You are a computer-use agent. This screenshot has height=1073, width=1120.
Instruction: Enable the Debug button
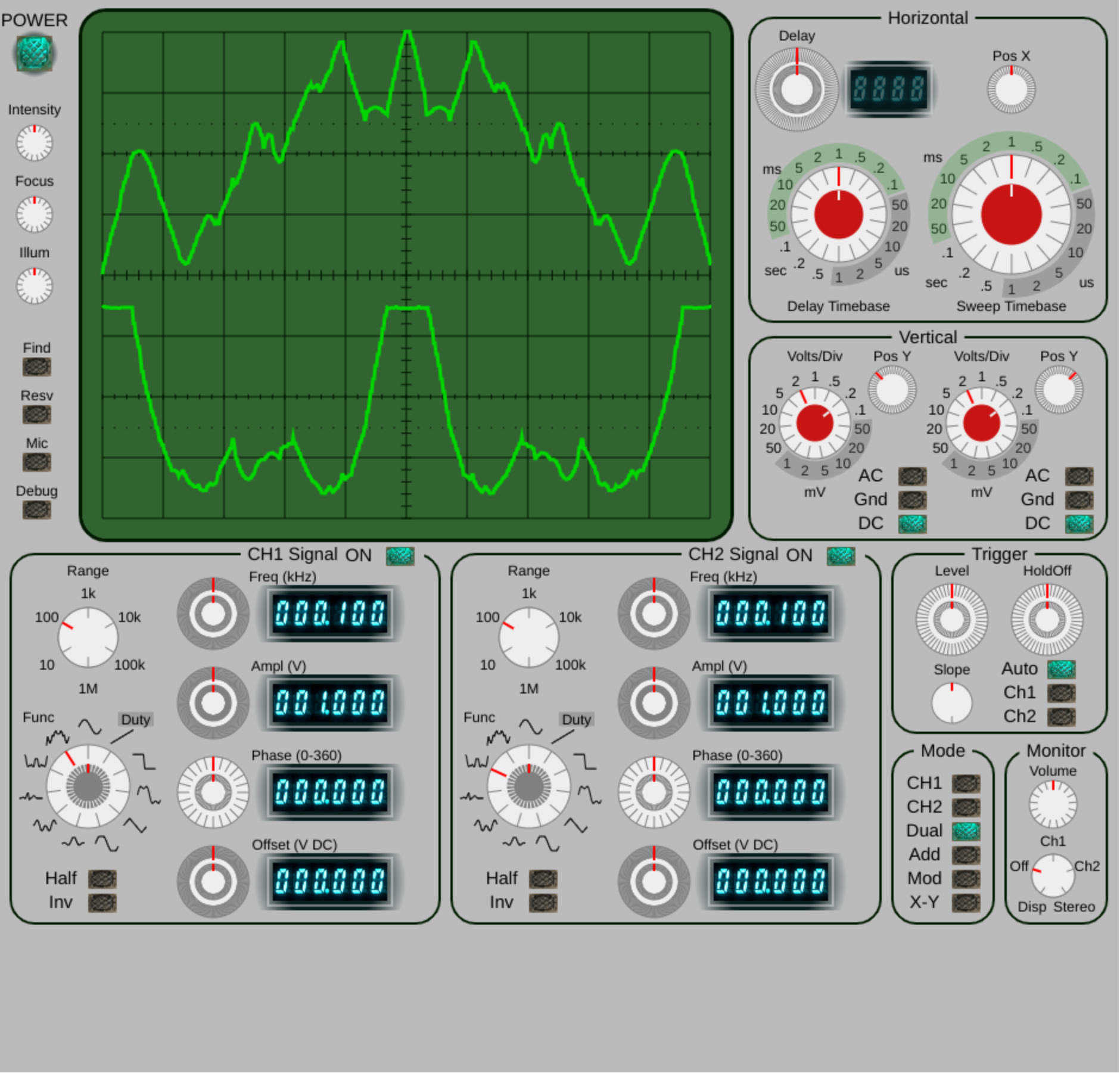[37, 510]
